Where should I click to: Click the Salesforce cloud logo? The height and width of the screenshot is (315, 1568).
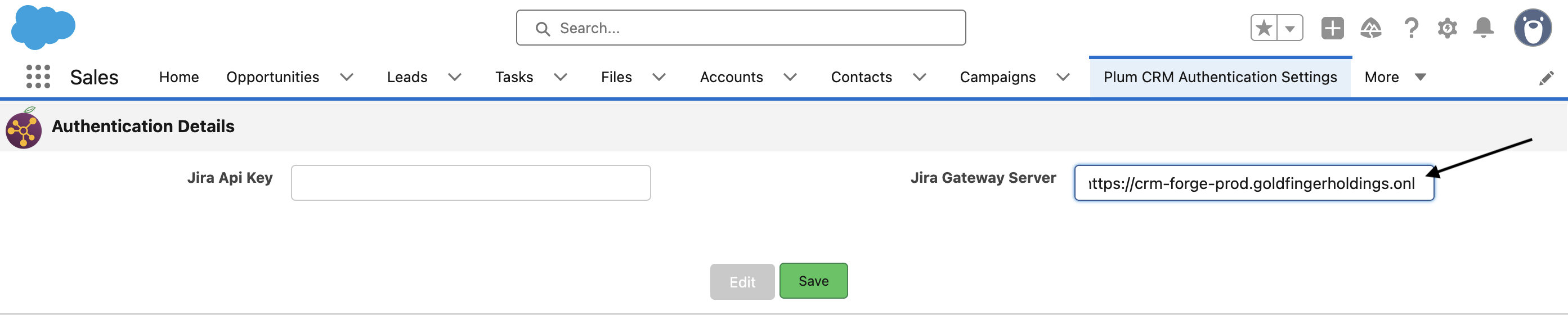pyautogui.click(x=43, y=28)
